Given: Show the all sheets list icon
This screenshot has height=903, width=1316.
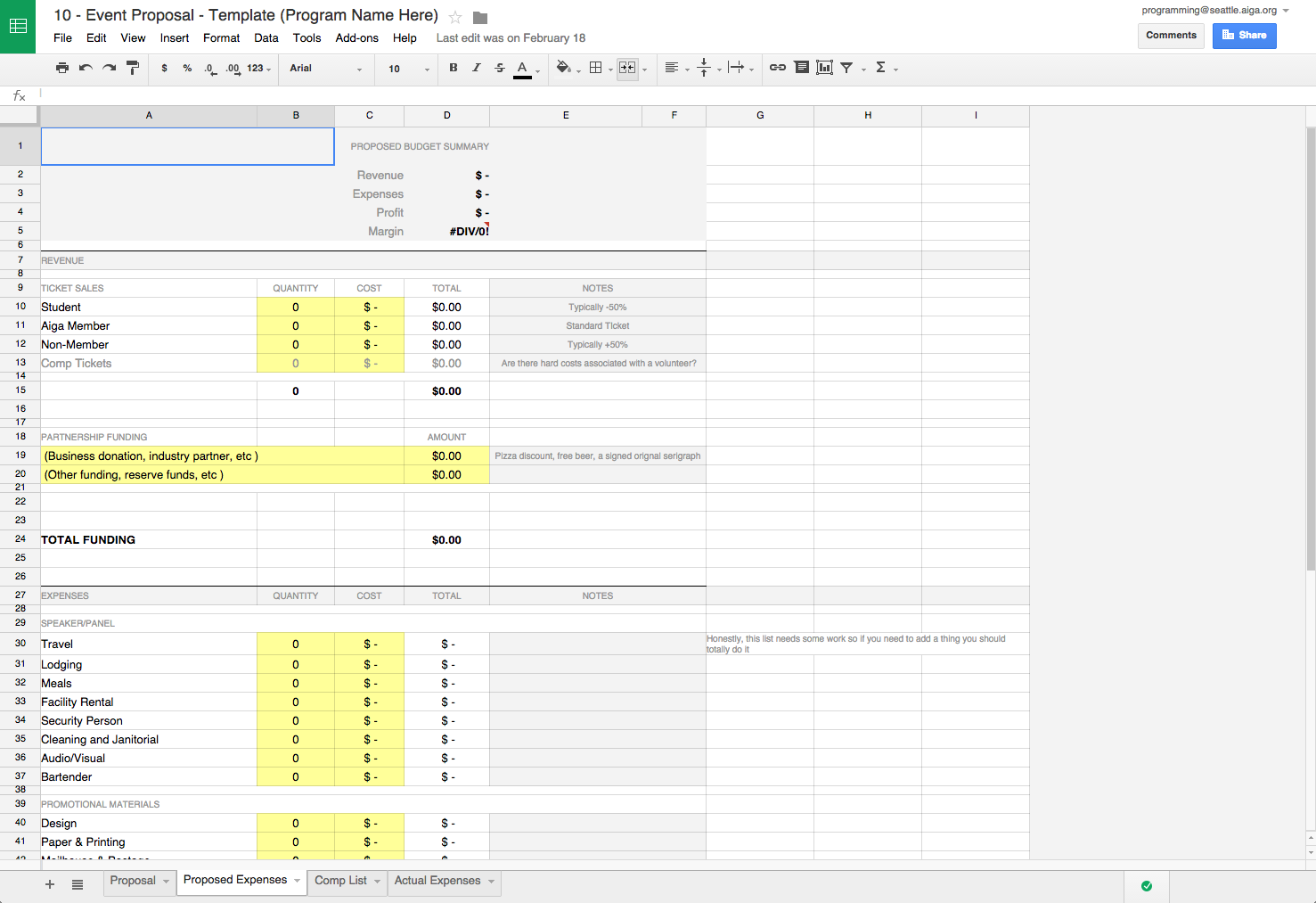Looking at the screenshot, I should click(x=78, y=884).
